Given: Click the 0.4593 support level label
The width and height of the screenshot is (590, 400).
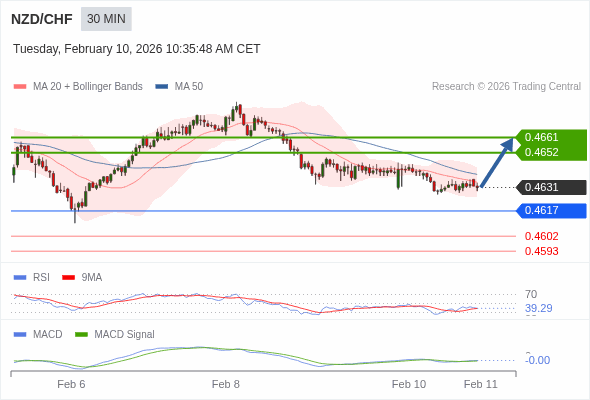Looking at the screenshot, I should click(x=541, y=251).
